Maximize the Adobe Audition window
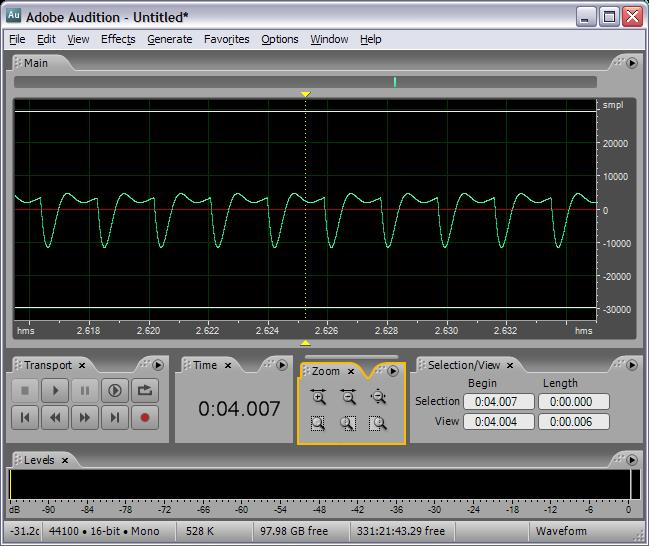 [609, 17]
